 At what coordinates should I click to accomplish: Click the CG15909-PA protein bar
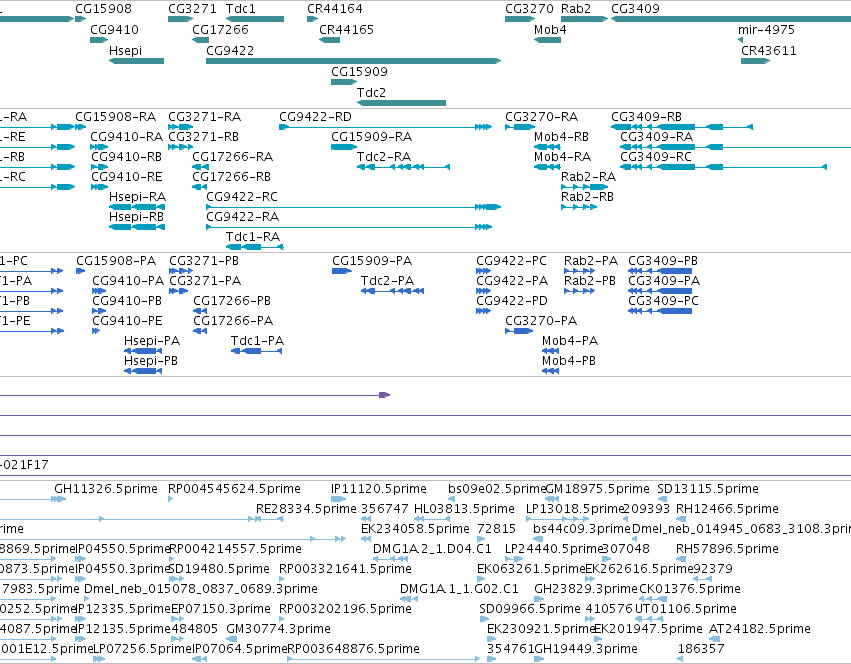342,271
